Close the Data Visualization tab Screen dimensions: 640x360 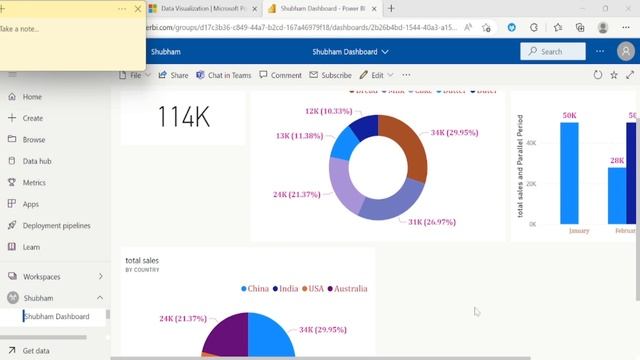point(255,9)
